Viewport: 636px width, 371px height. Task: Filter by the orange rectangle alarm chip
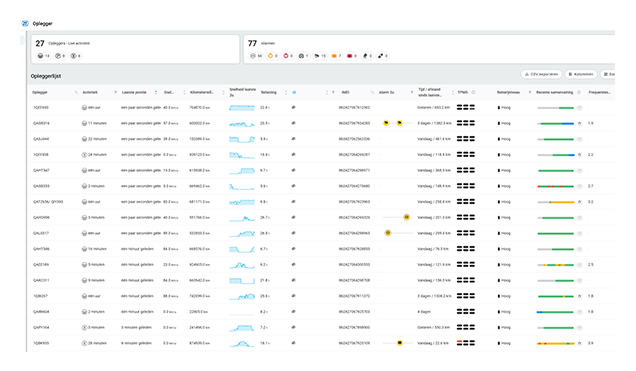(336, 56)
